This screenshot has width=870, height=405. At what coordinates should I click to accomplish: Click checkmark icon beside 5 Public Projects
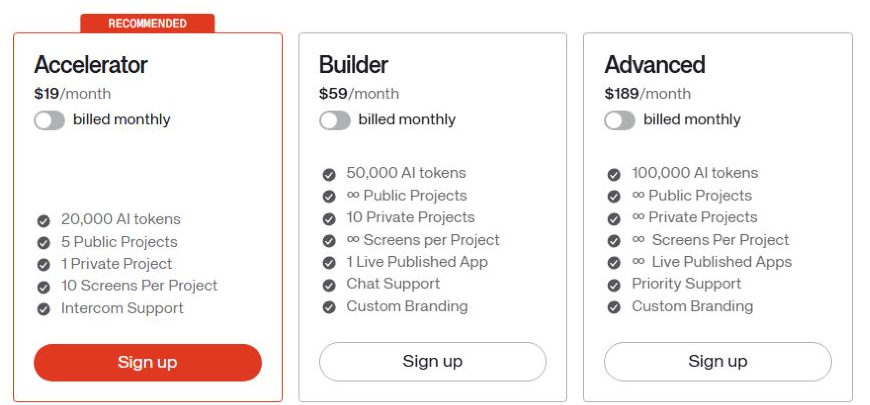44,243
